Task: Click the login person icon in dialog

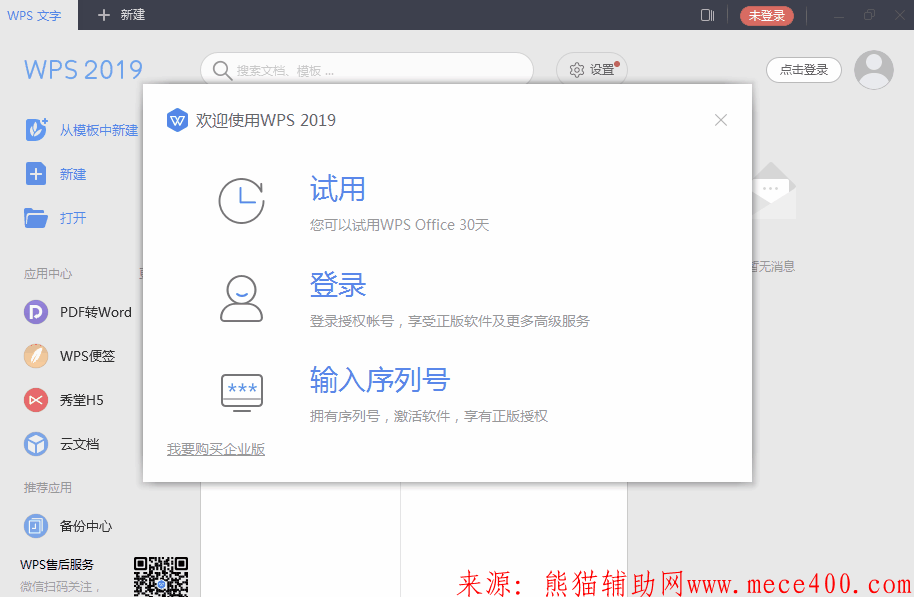Action: (241, 298)
